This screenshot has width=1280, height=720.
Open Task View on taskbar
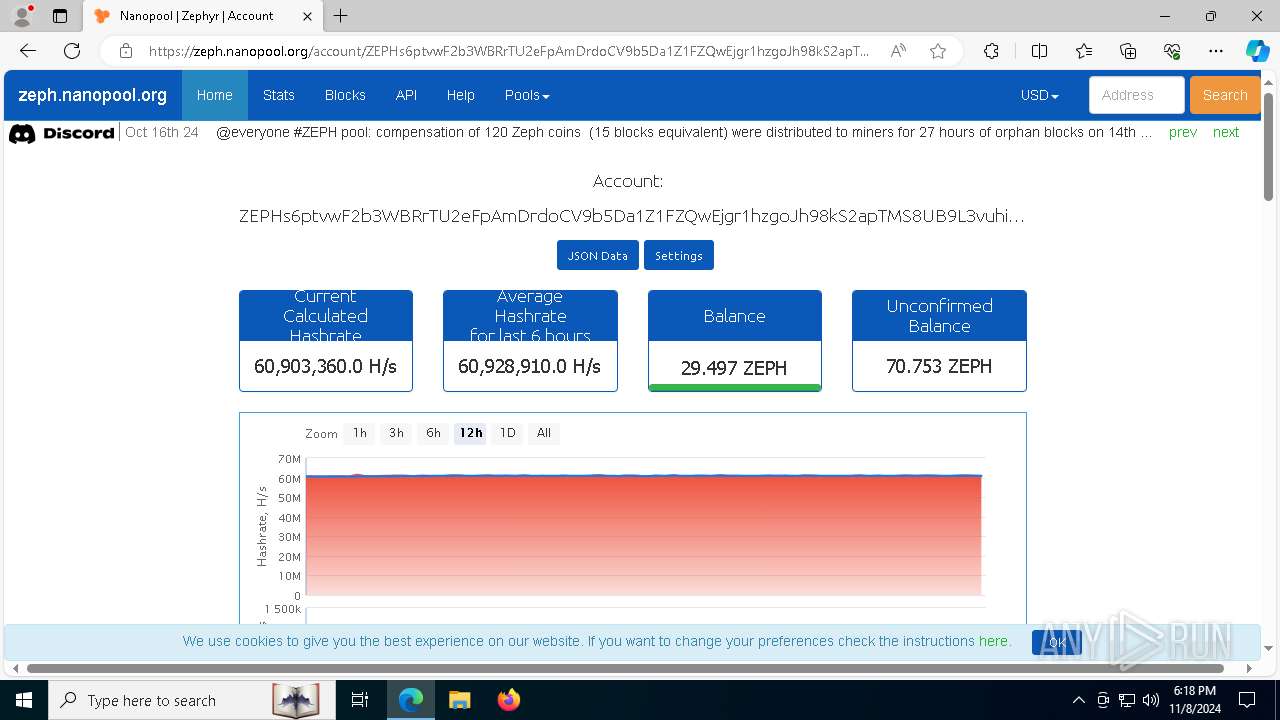tap(360, 700)
